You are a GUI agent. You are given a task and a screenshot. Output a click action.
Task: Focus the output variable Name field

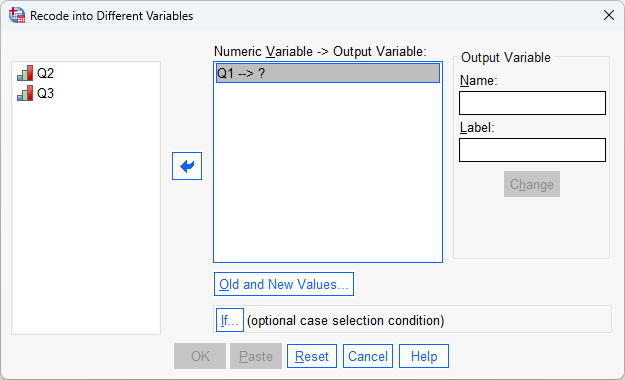point(532,103)
